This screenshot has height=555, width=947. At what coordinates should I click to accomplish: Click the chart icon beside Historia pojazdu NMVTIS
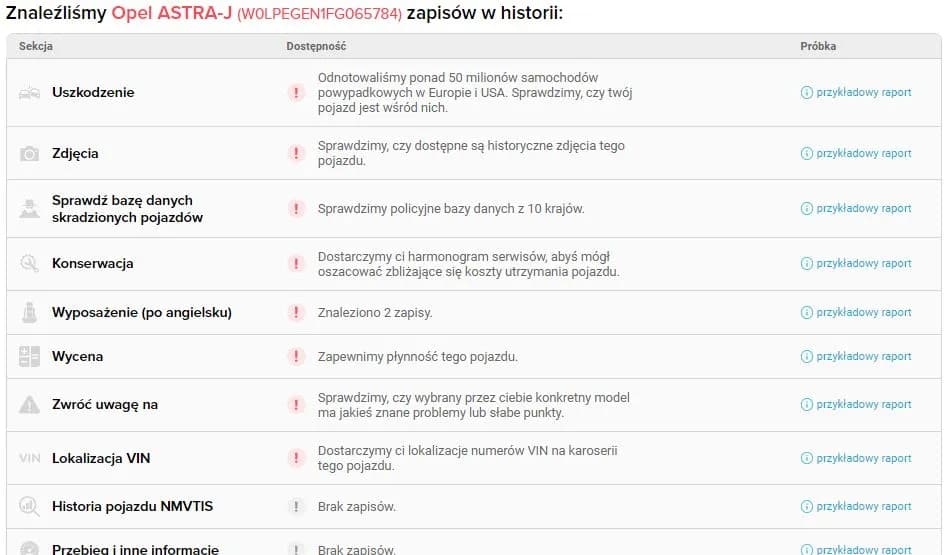pos(29,507)
